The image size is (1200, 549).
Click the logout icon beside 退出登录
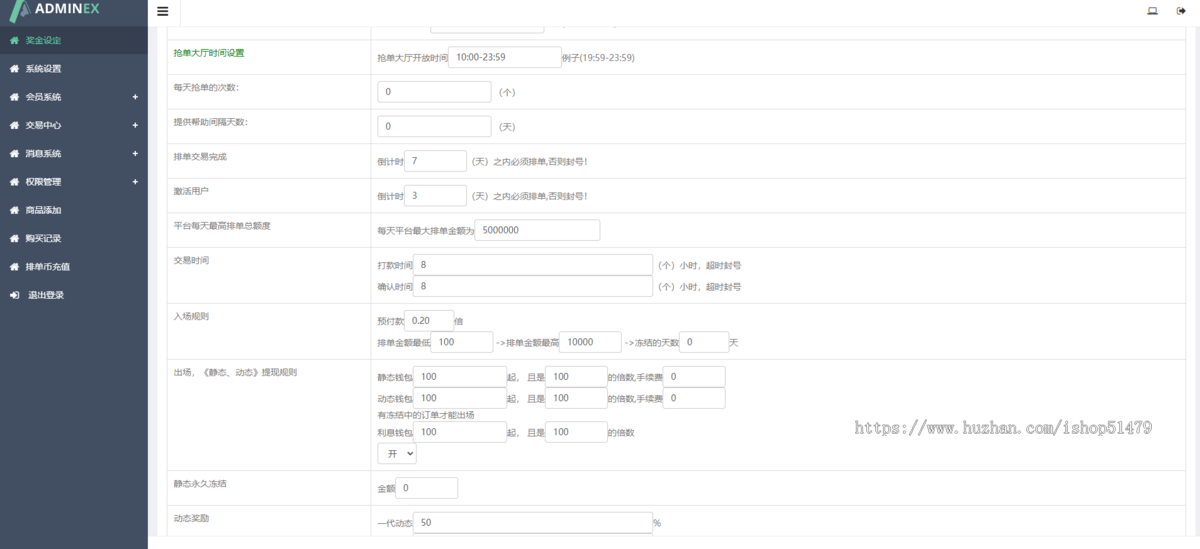[x=14, y=295]
